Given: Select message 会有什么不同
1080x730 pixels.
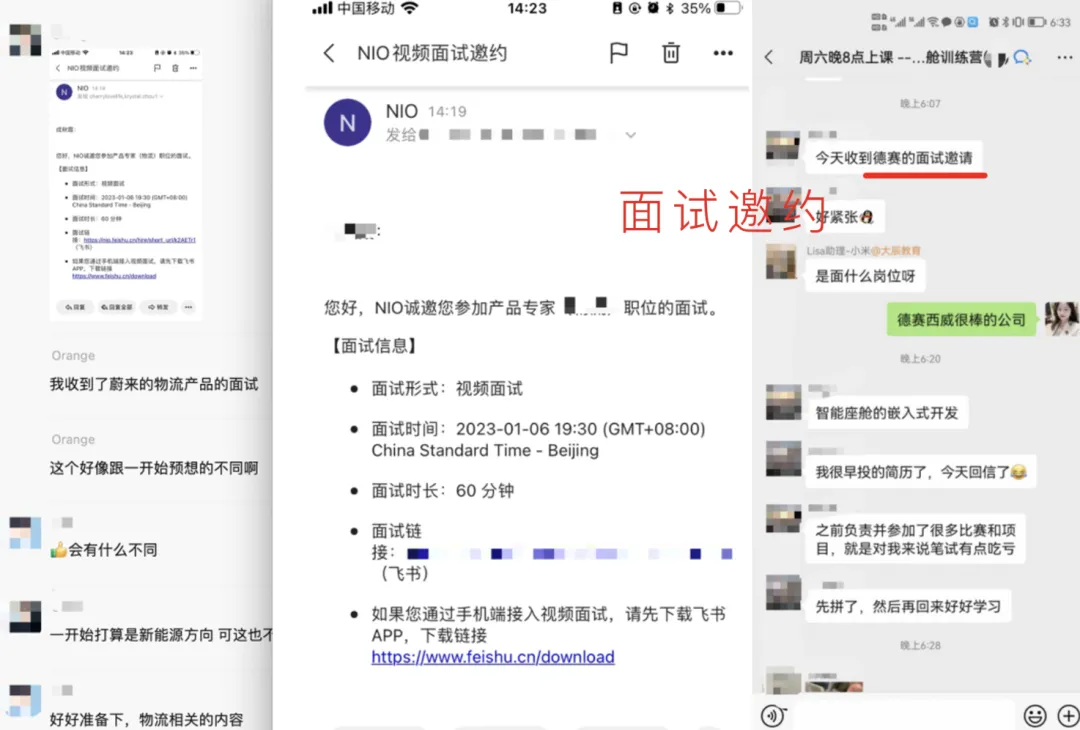Looking at the screenshot, I should pos(103,550).
